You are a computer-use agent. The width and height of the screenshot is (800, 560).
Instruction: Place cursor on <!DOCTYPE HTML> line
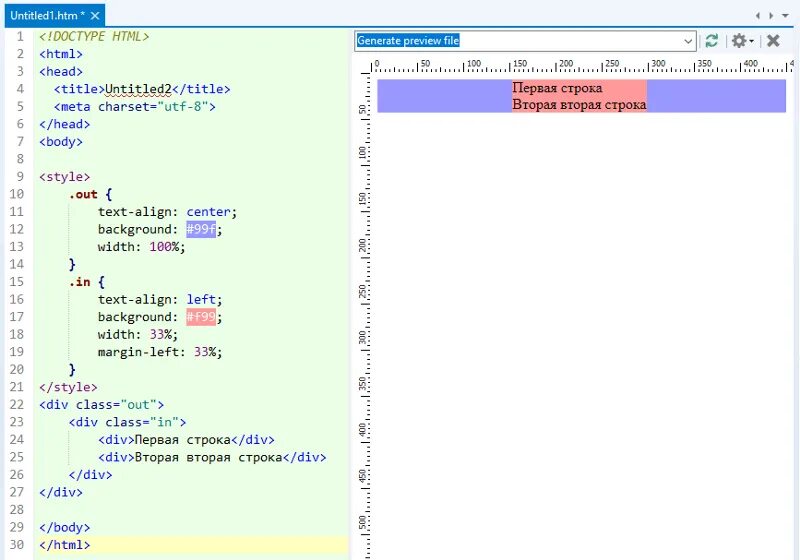94,37
